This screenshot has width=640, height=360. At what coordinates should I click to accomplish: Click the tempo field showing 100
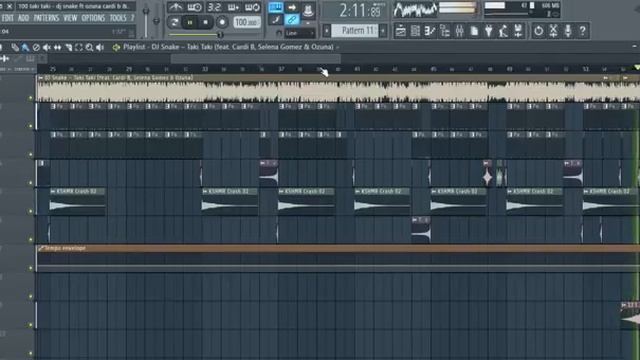[247, 22]
